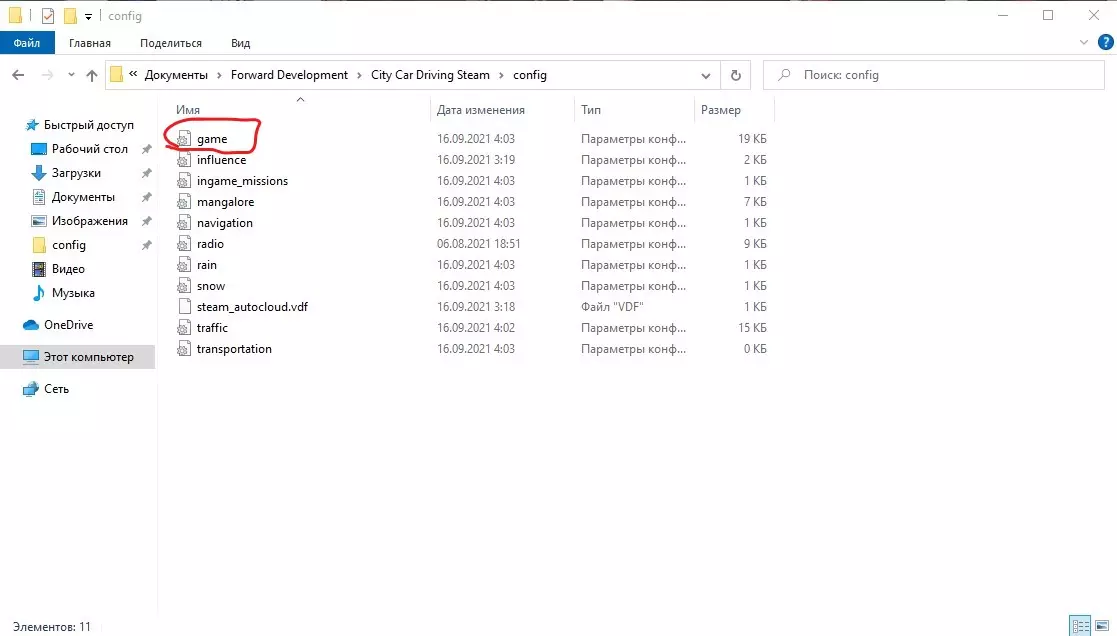Click New folder quick access icon
Screen dimensions: 1117x636
coord(70,16)
